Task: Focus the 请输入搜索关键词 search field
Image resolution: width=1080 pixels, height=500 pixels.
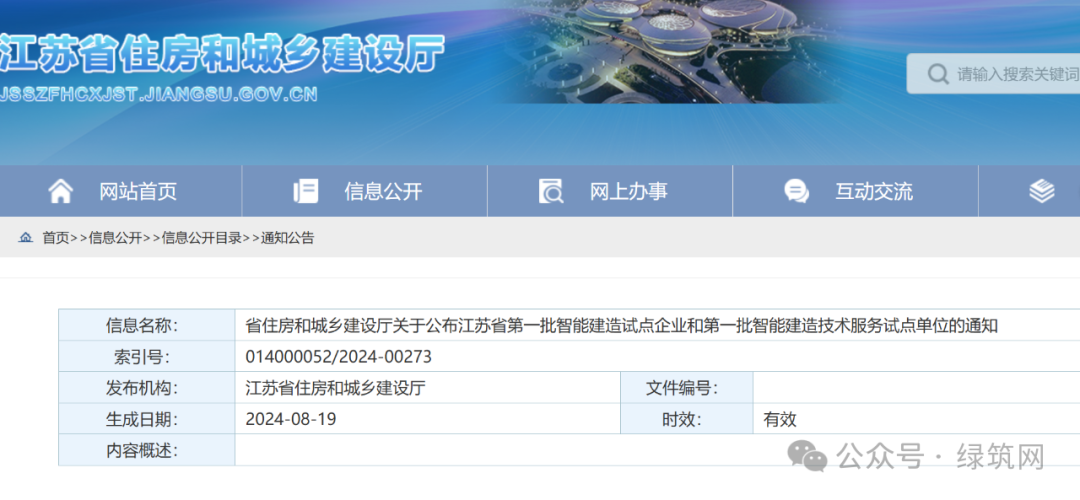Action: click(994, 74)
